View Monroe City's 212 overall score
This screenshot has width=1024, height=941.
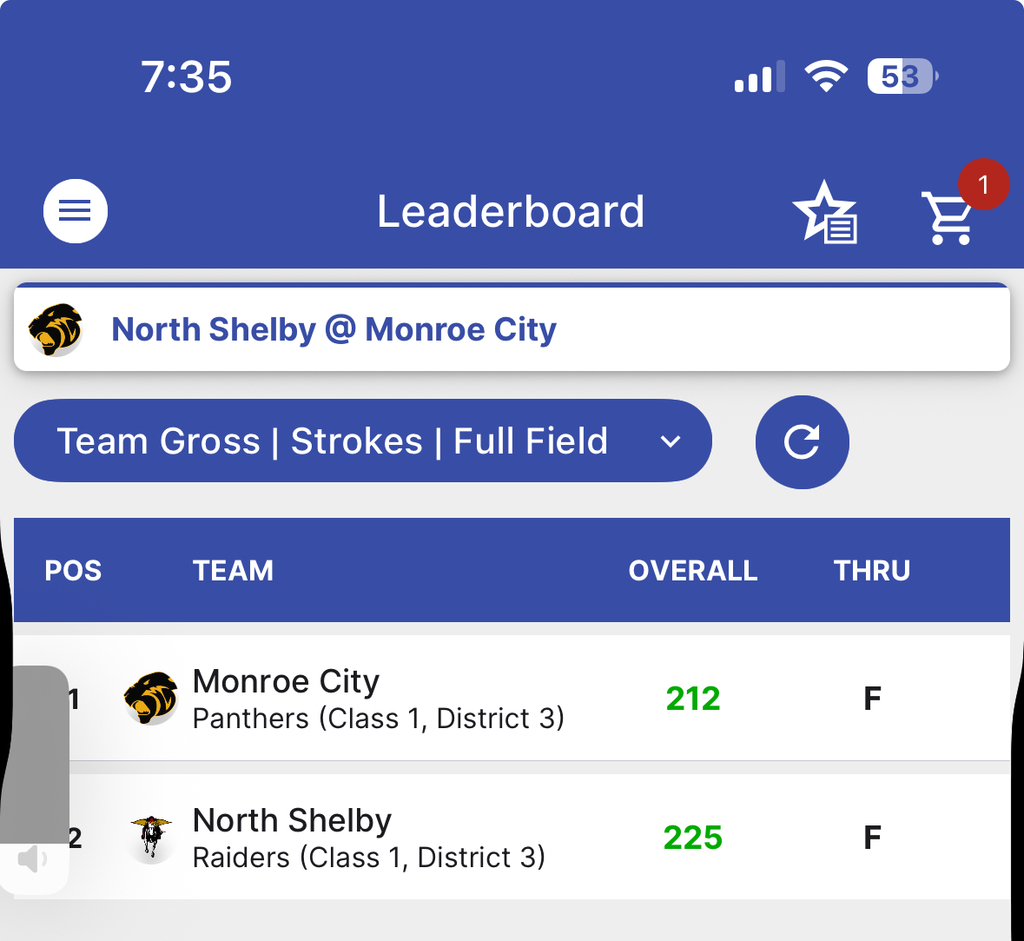[x=693, y=698]
